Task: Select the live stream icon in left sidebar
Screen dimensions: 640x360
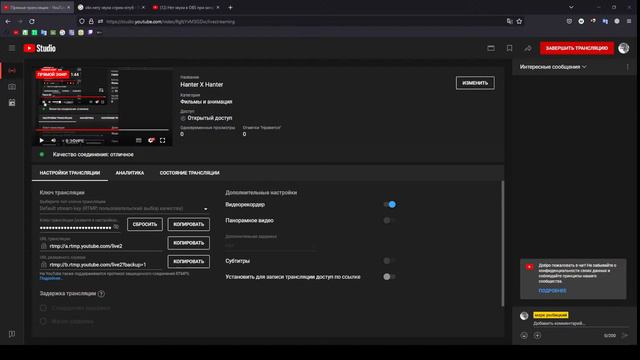Action: [12, 71]
